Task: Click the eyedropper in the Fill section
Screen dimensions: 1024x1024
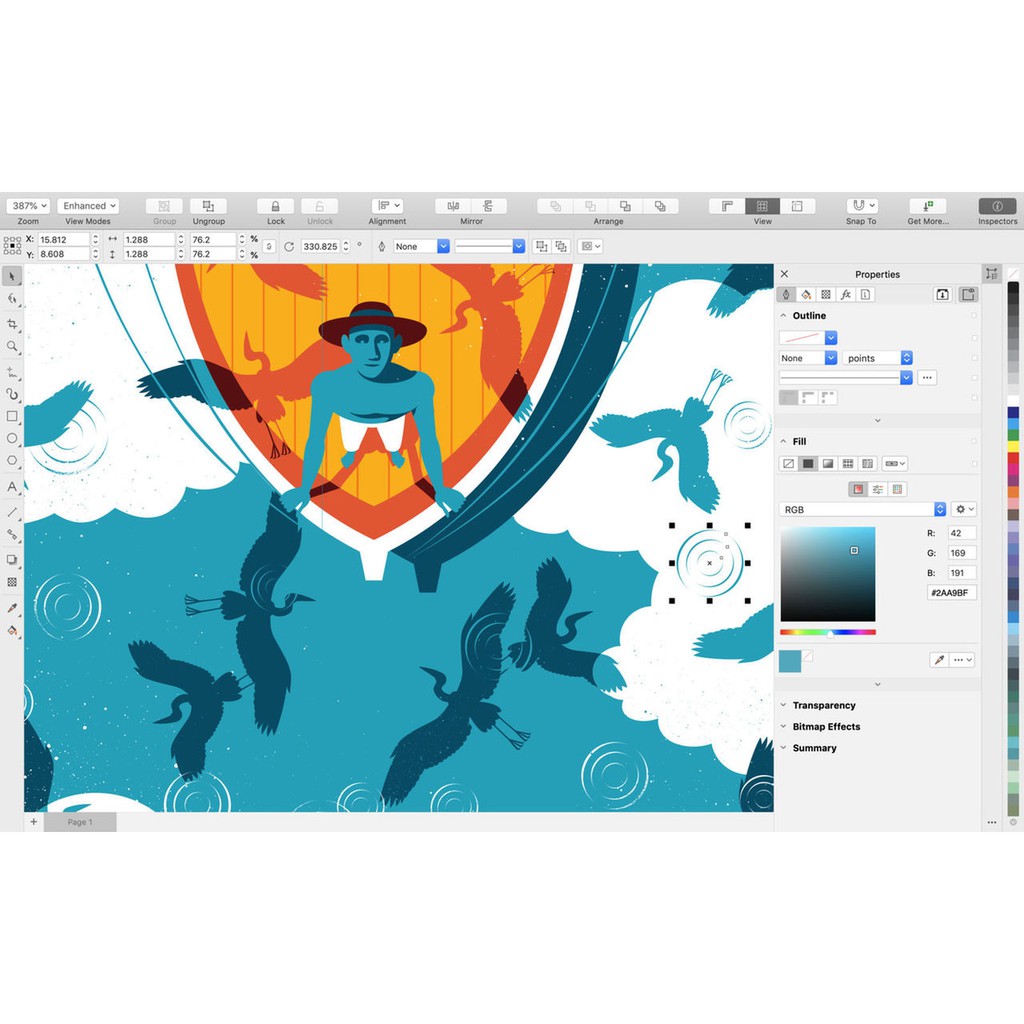Action: pos(938,660)
